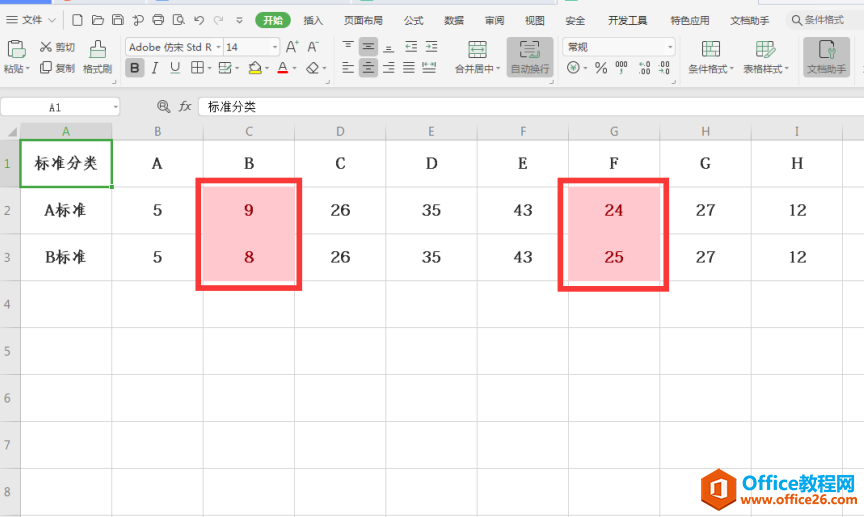This screenshot has height=517, width=864.
Task: Decrease indent
Action: click(x=411, y=47)
